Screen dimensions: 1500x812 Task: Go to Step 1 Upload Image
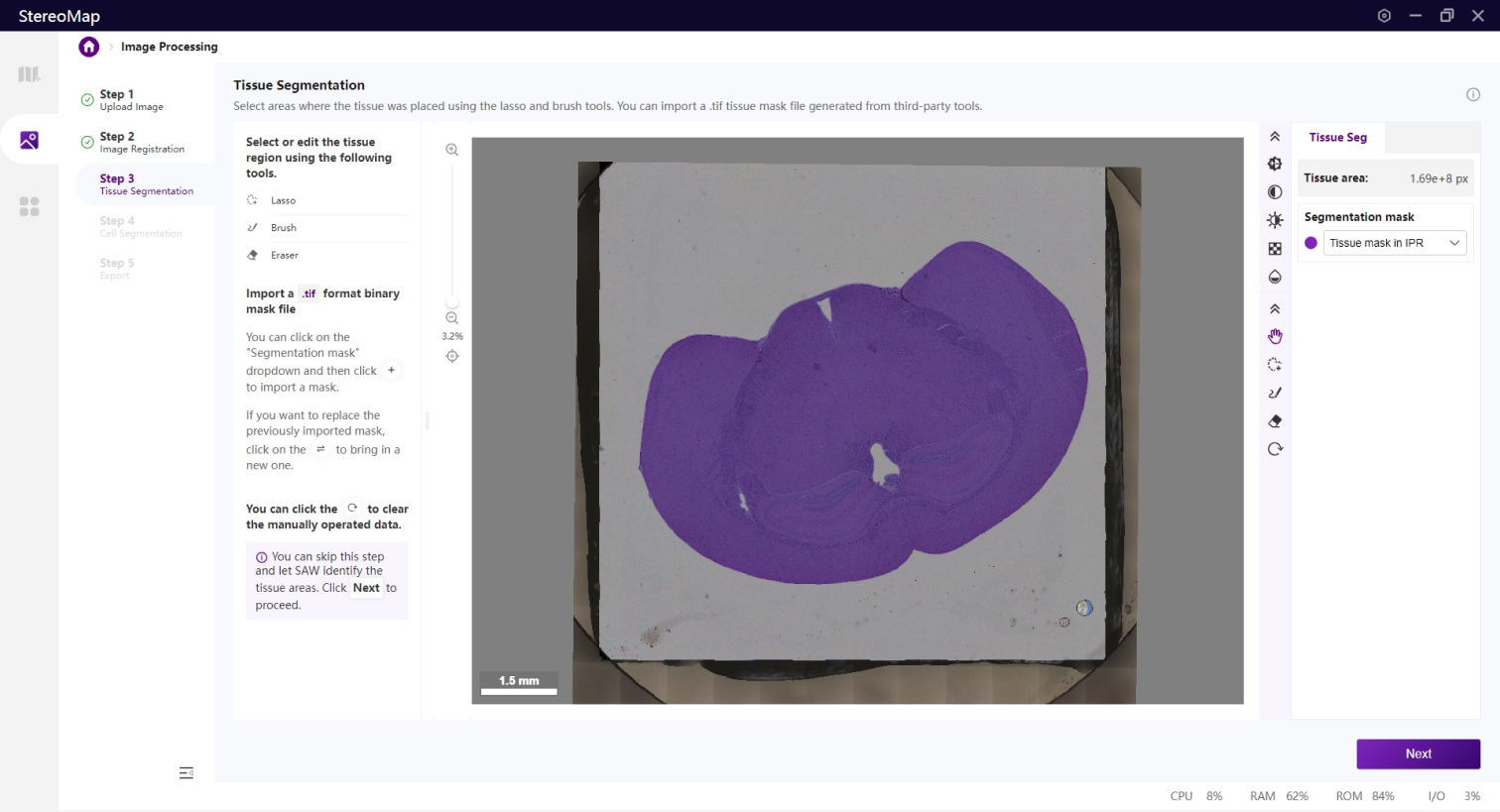[x=131, y=100]
